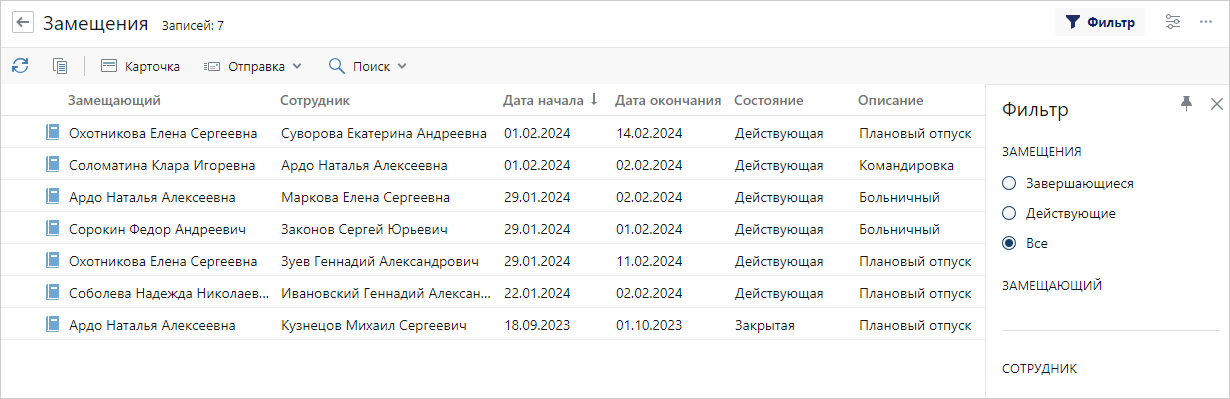Expand the Отправка dropdown
This screenshot has height=399, width=1230.
coord(252,66)
